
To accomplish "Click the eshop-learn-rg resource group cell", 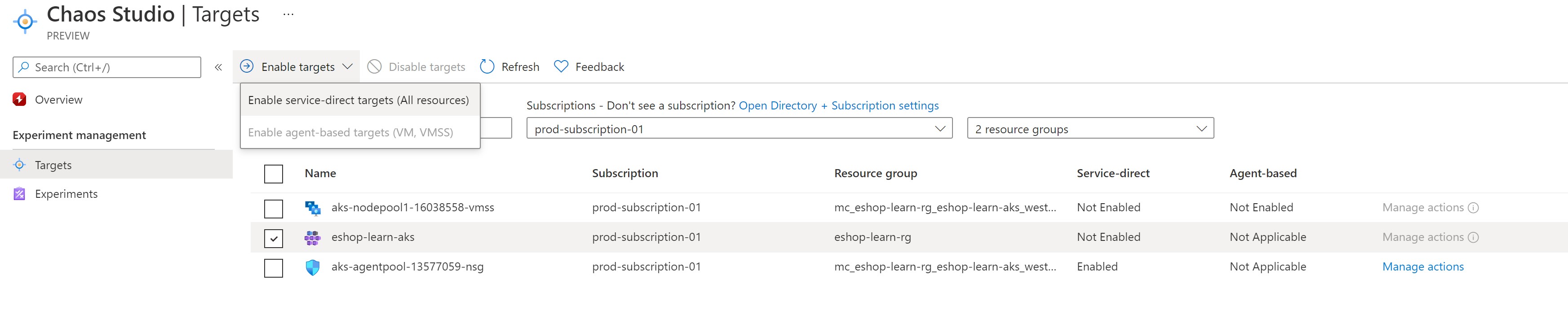I will pyautogui.click(x=872, y=237).
